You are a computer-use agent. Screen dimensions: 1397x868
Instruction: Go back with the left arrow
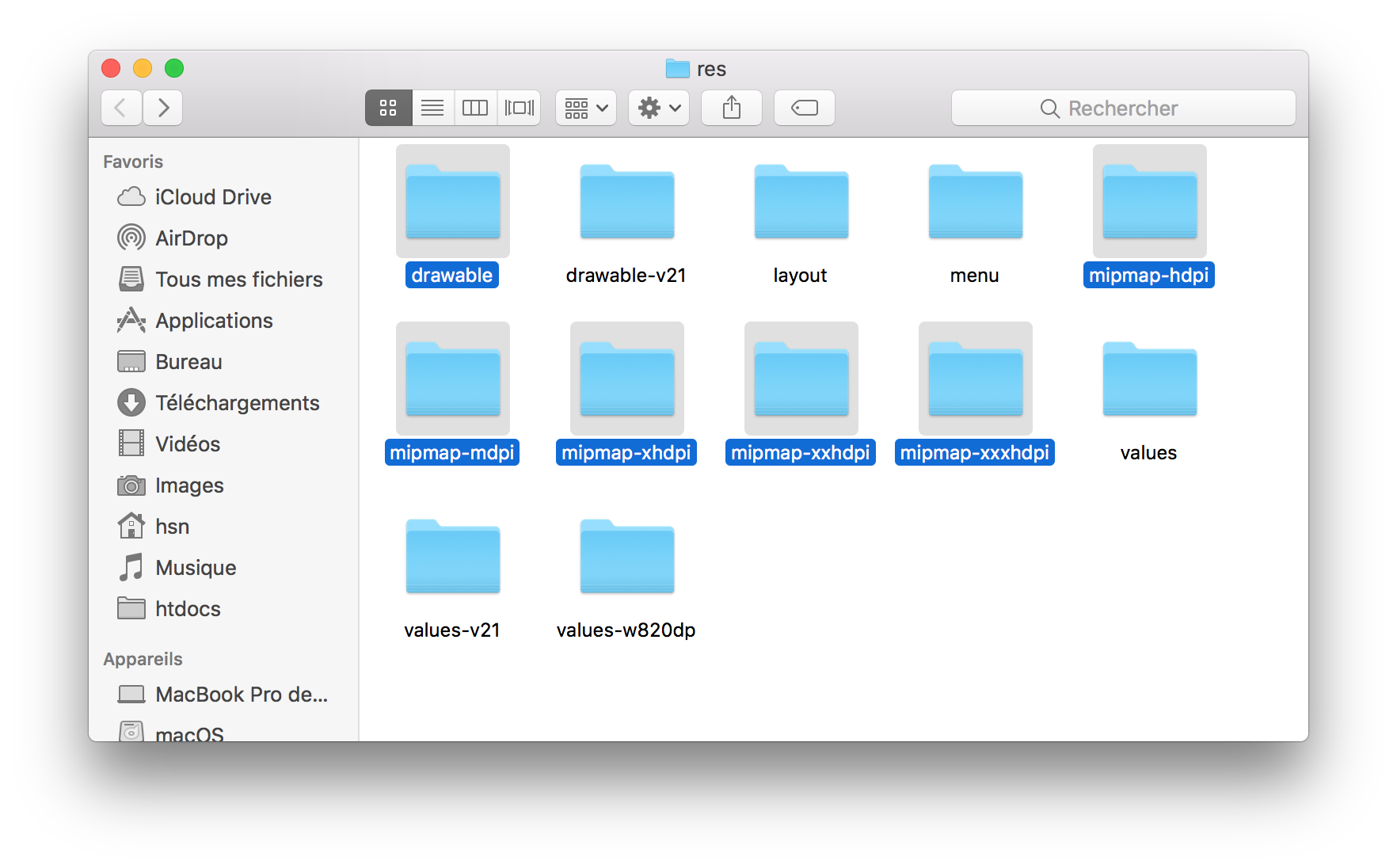[x=121, y=108]
